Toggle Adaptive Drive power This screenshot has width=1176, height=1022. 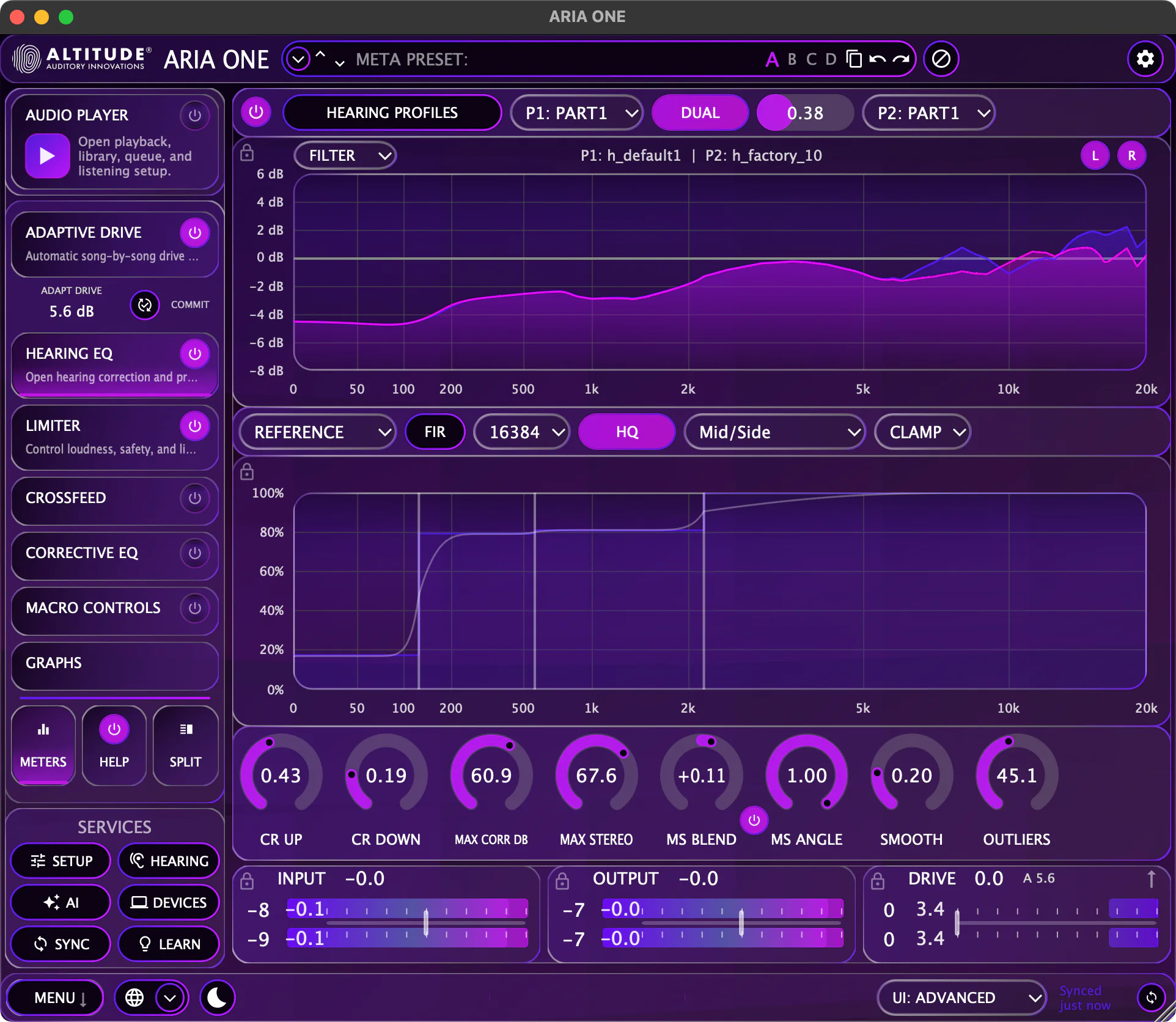point(195,233)
